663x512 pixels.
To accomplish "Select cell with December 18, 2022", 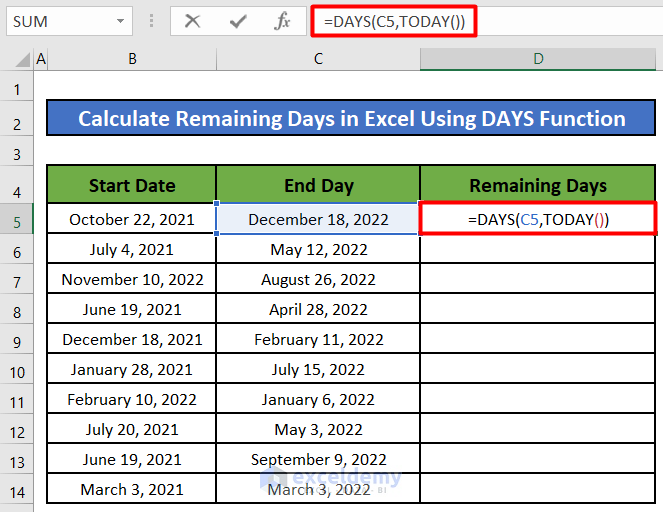I will (x=318, y=220).
